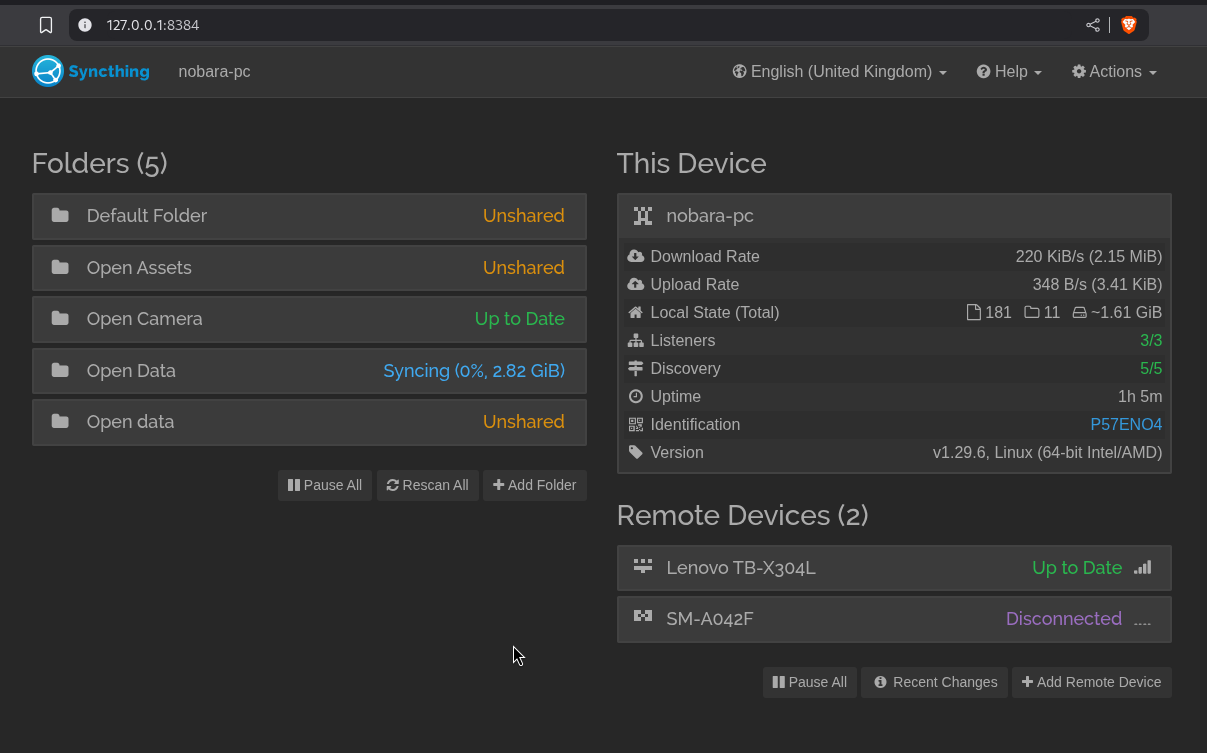Click folder icon of lowercase Open data
Viewport: 1207px width, 753px height.
click(x=60, y=421)
